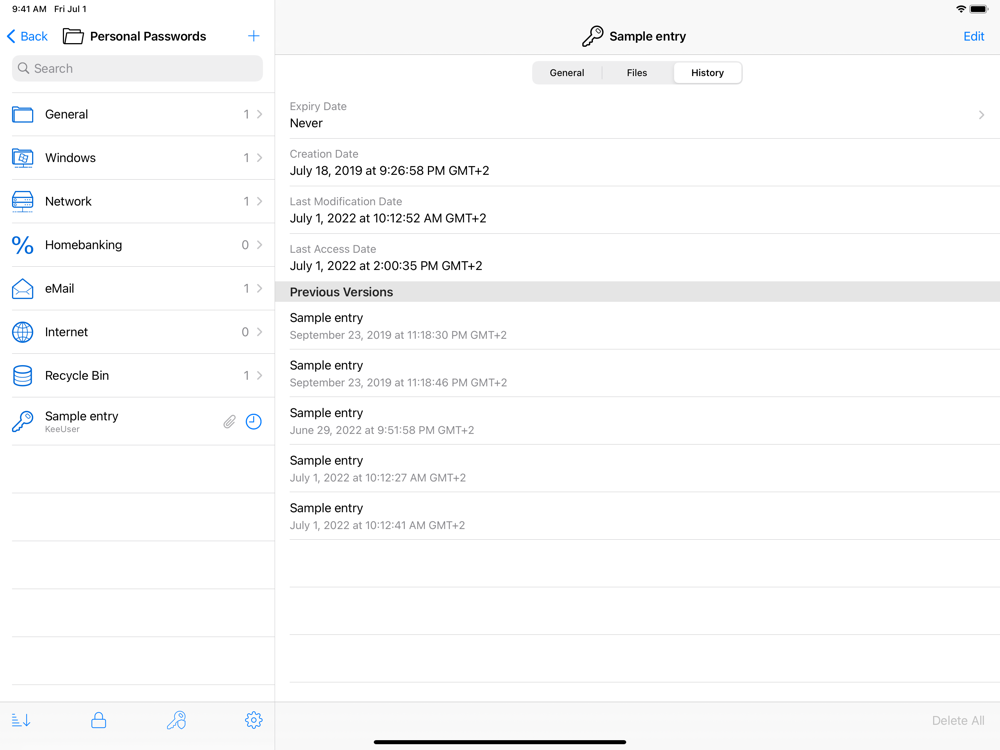1000x750 pixels.
Task: Expand the General group chevron
Action: [260, 114]
